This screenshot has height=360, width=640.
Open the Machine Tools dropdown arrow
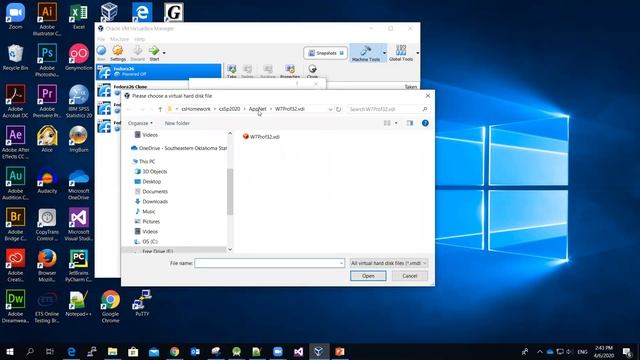click(384, 53)
